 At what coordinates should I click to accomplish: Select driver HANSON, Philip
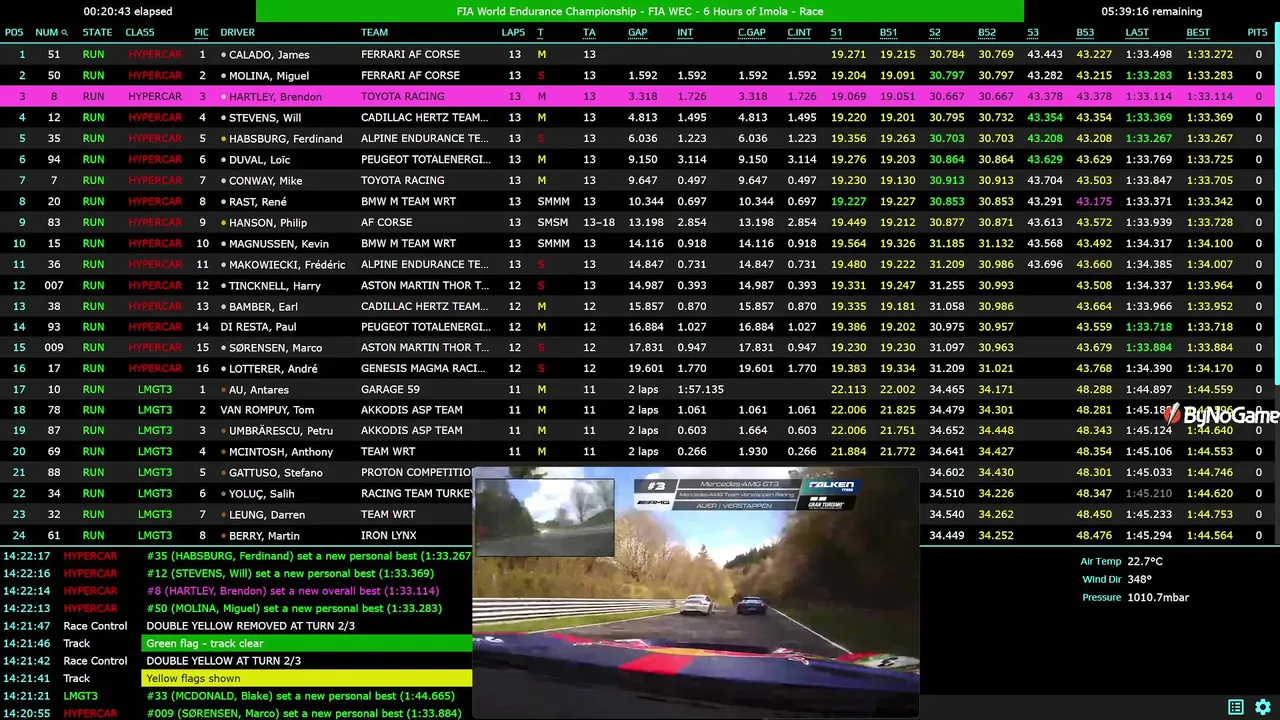tap(268, 223)
